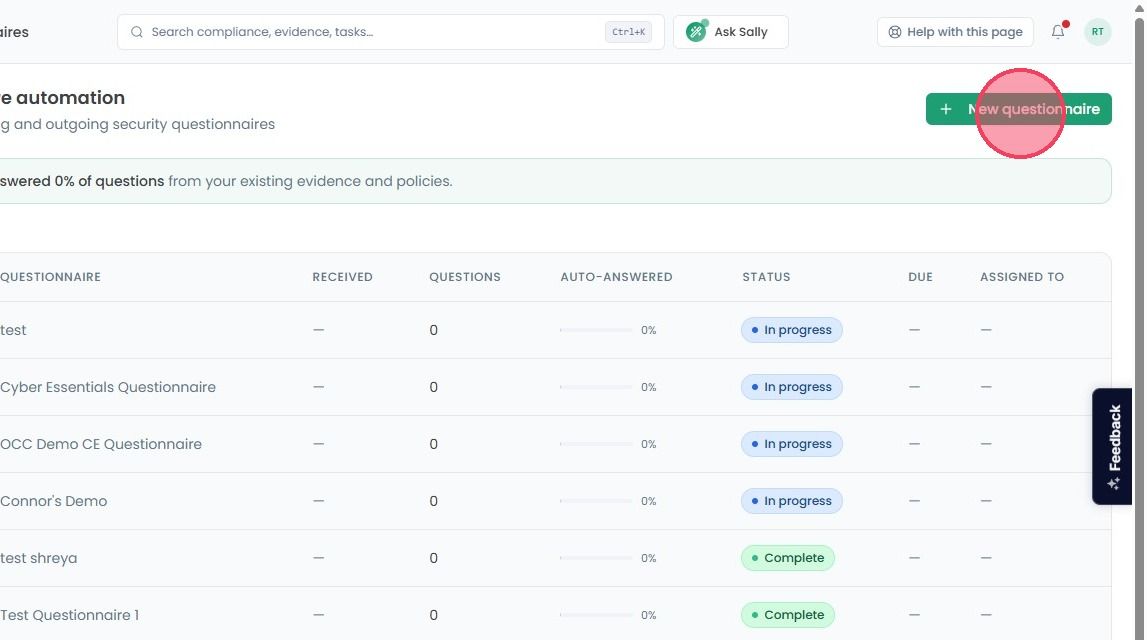Sort by ASSIGNED TO column header
The width and height of the screenshot is (1147, 640).
tap(1021, 277)
